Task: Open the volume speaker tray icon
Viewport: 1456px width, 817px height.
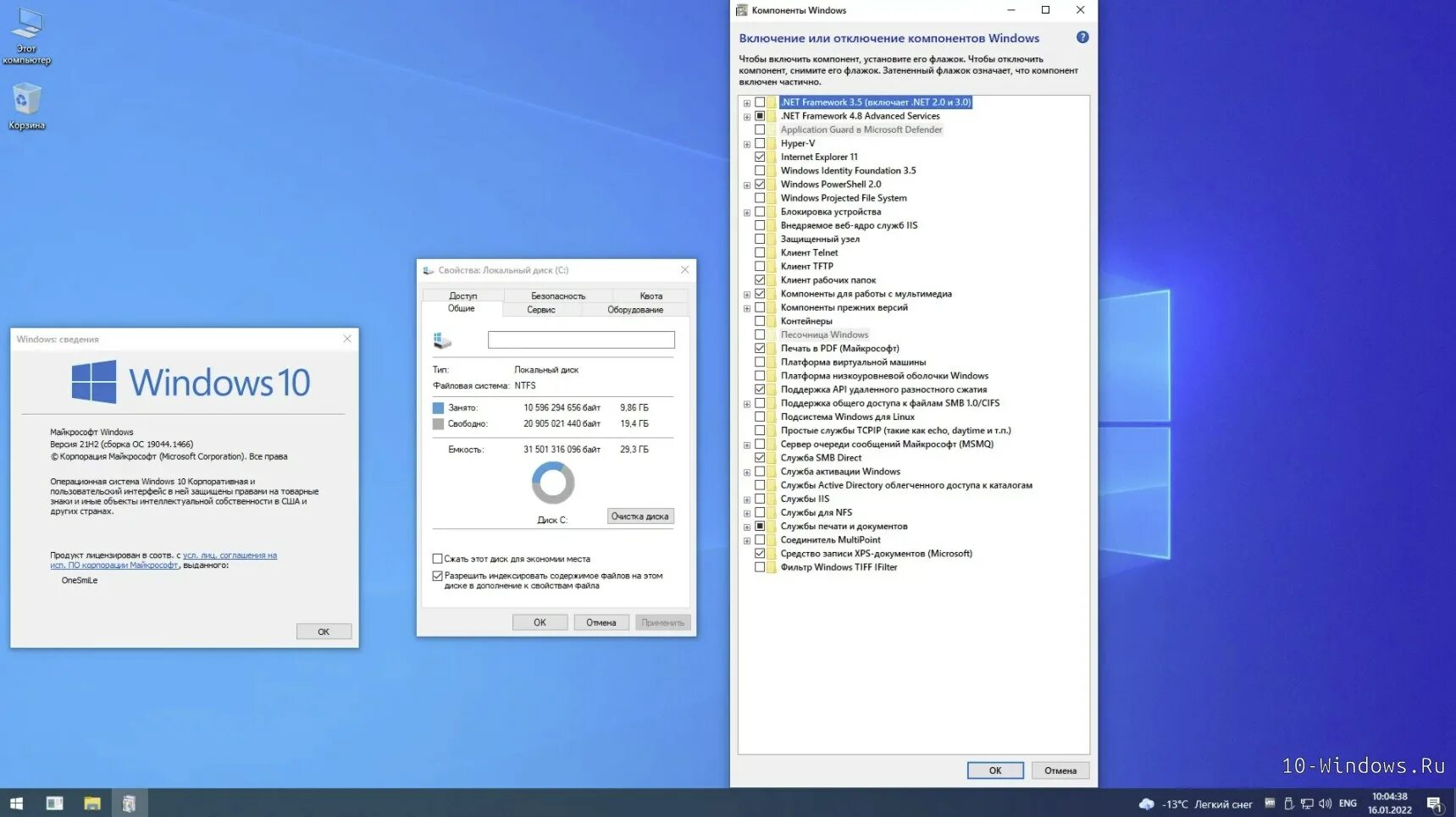Action: click(1325, 803)
